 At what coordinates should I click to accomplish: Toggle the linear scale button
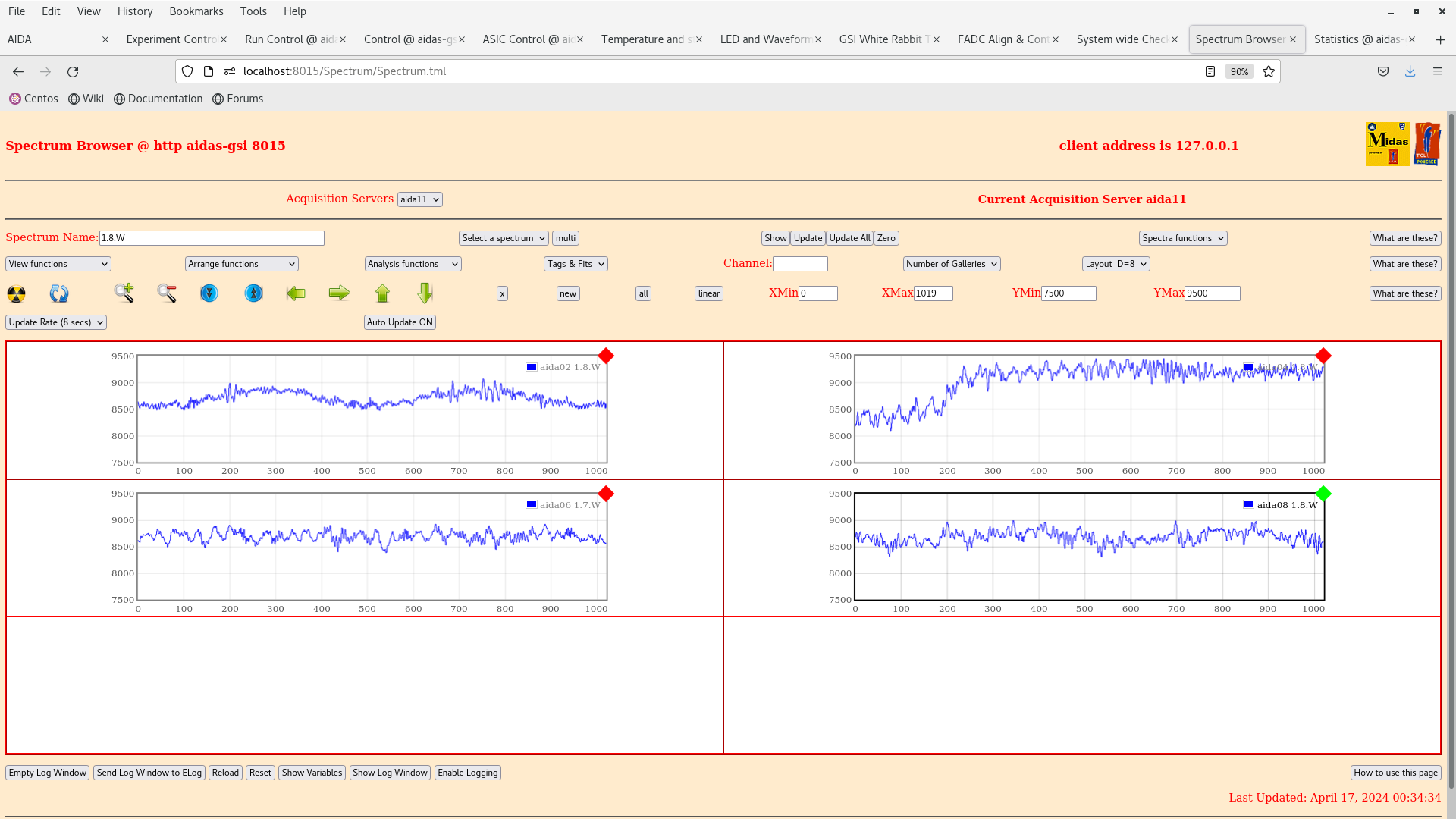pyautogui.click(x=708, y=293)
